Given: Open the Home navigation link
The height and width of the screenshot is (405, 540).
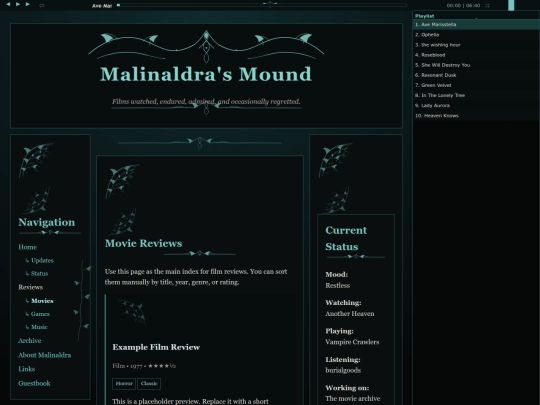Looking at the screenshot, I should [28, 247].
